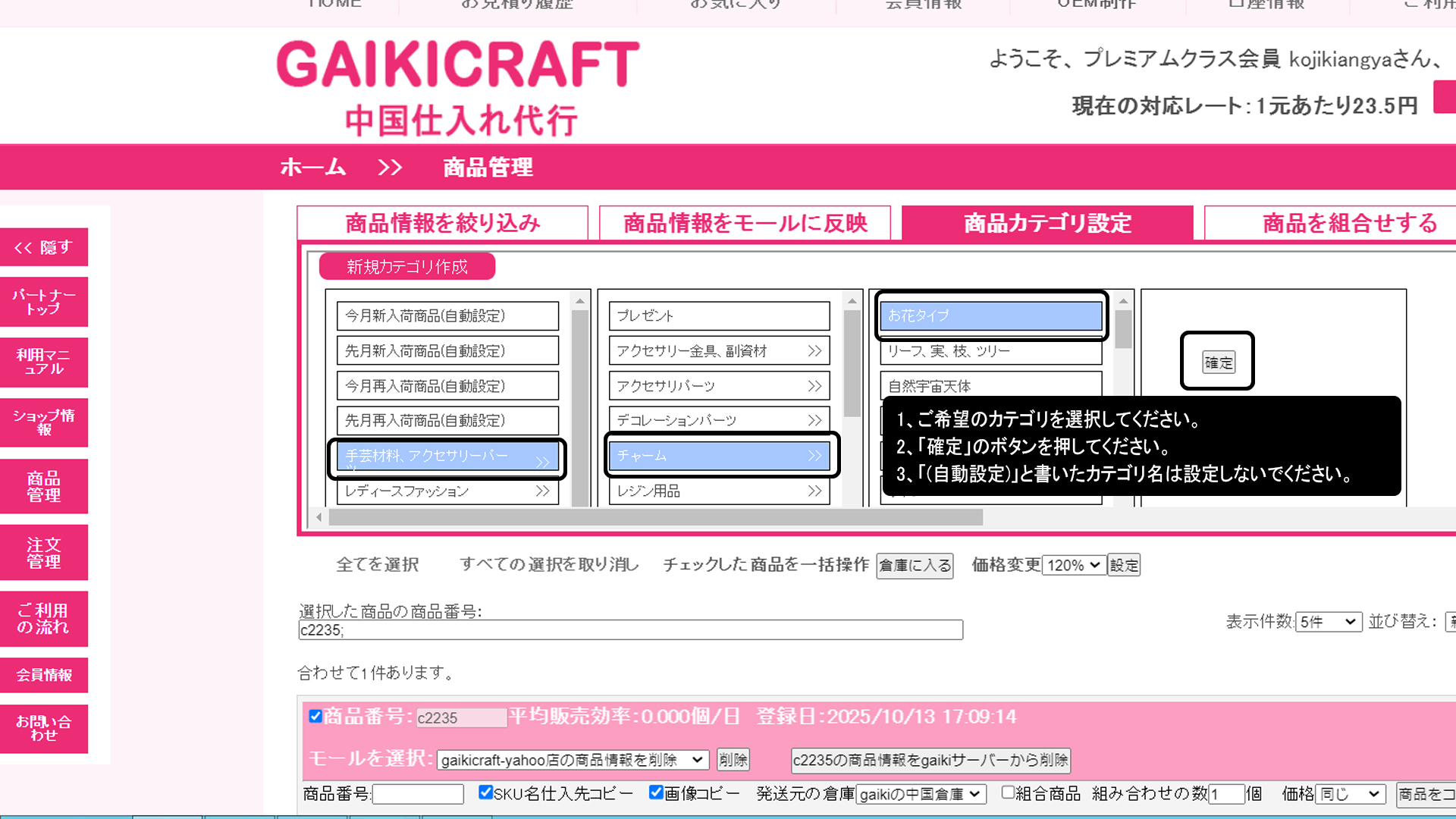
Task: Expand the デコレーションパーツ category arrow
Action: click(814, 420)
